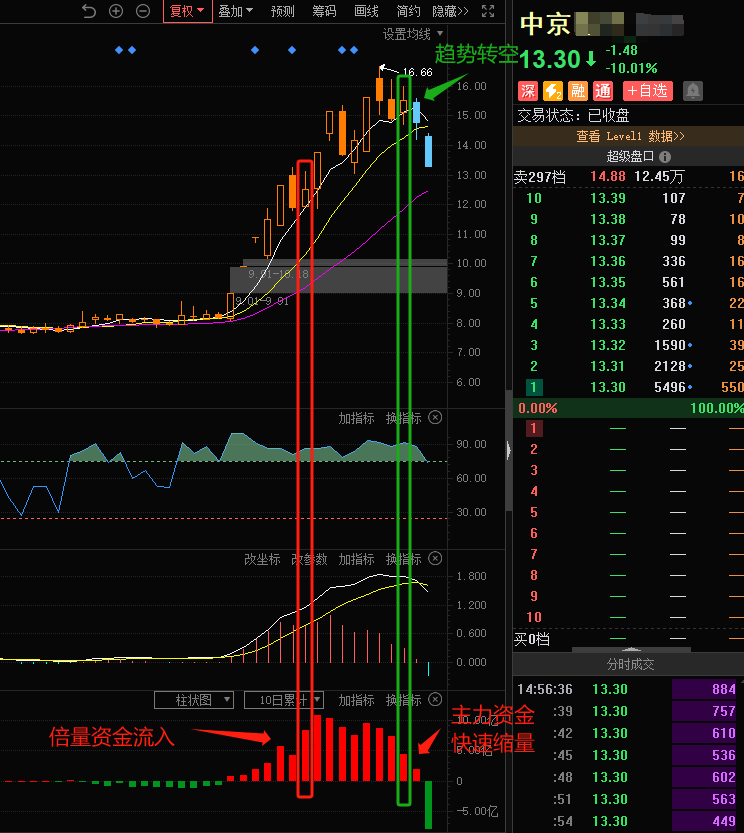Click the trade volume 449
Viewport: 744px width, 833px height.
[724, 821]
